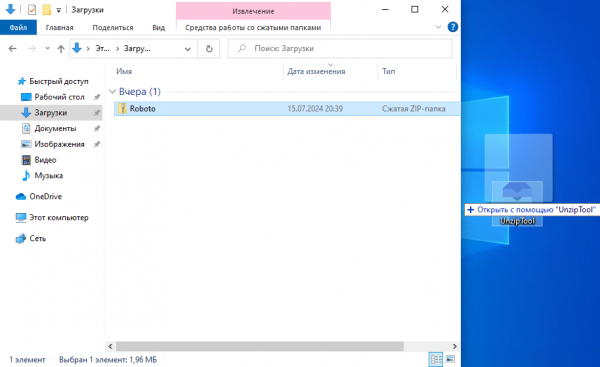Refresh the Загрузки folder view

[209, 49]
